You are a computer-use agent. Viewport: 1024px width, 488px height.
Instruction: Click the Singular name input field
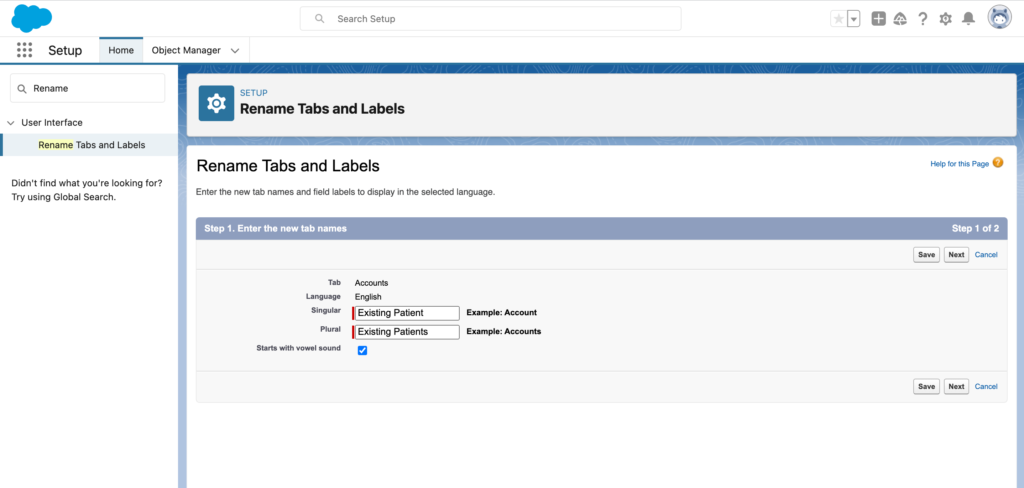(x=407, y=313)
